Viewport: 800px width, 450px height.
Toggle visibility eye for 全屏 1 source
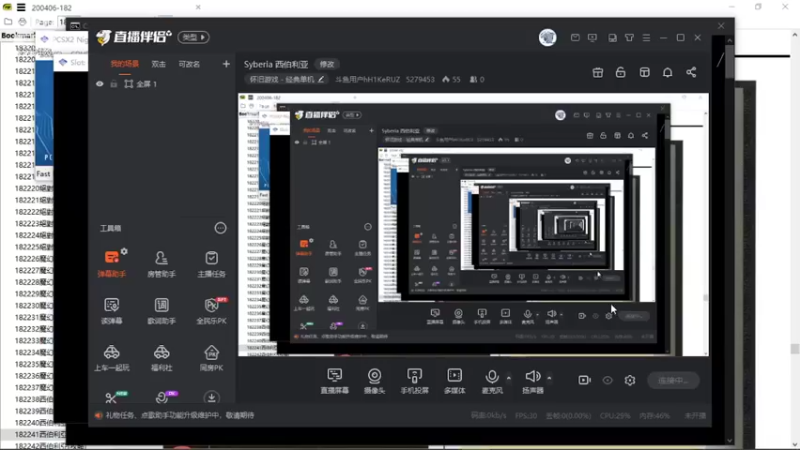(x=99, y=84)
